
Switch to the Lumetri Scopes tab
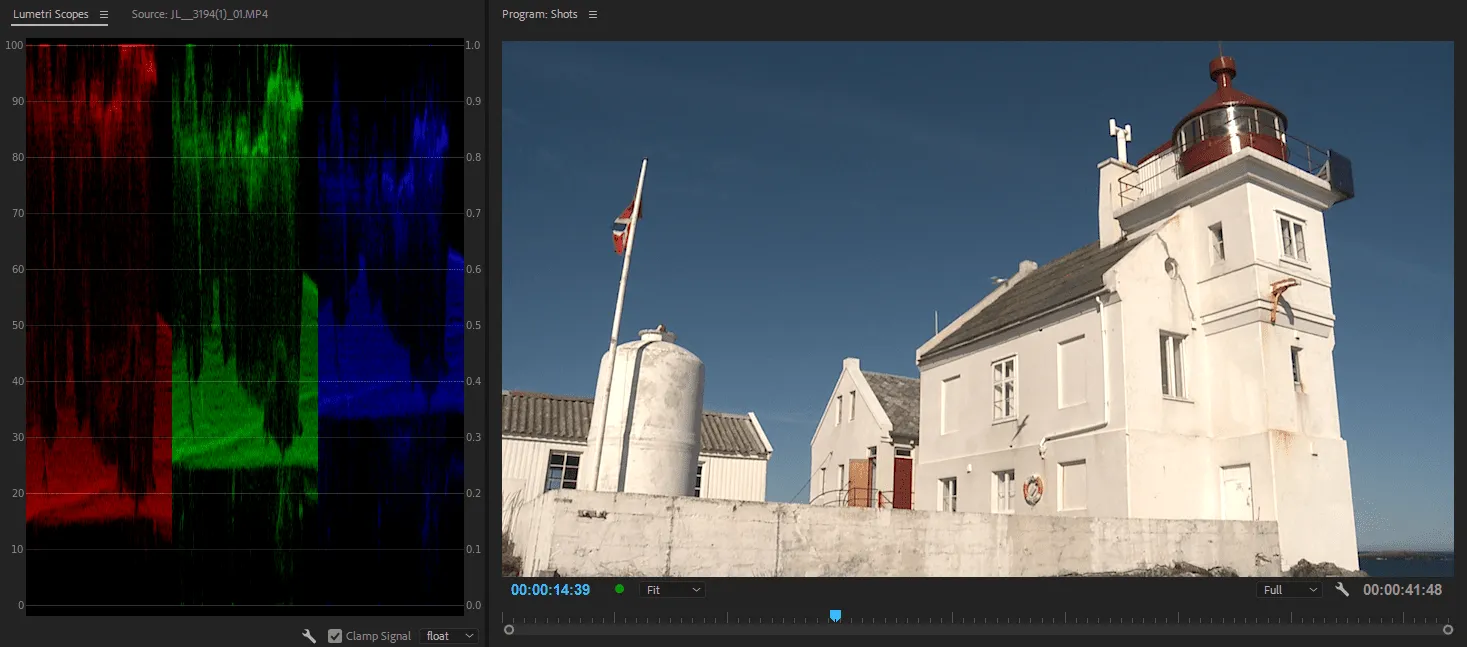50,15
